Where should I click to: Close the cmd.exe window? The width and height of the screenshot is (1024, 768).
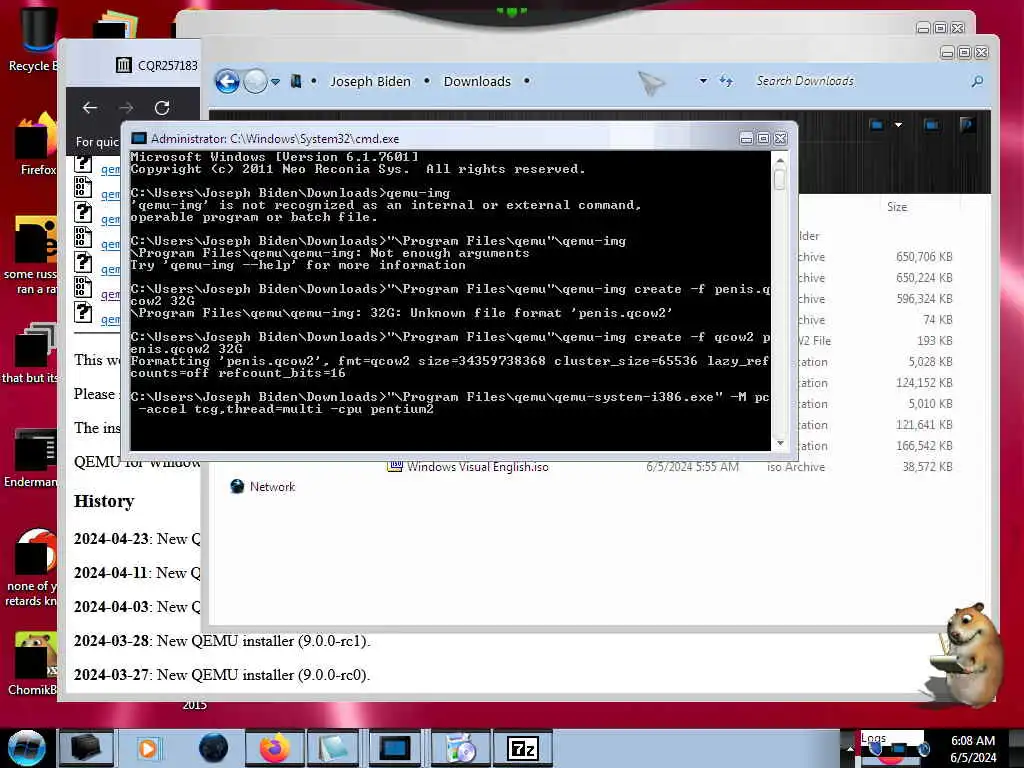click(x=780, y=138)
